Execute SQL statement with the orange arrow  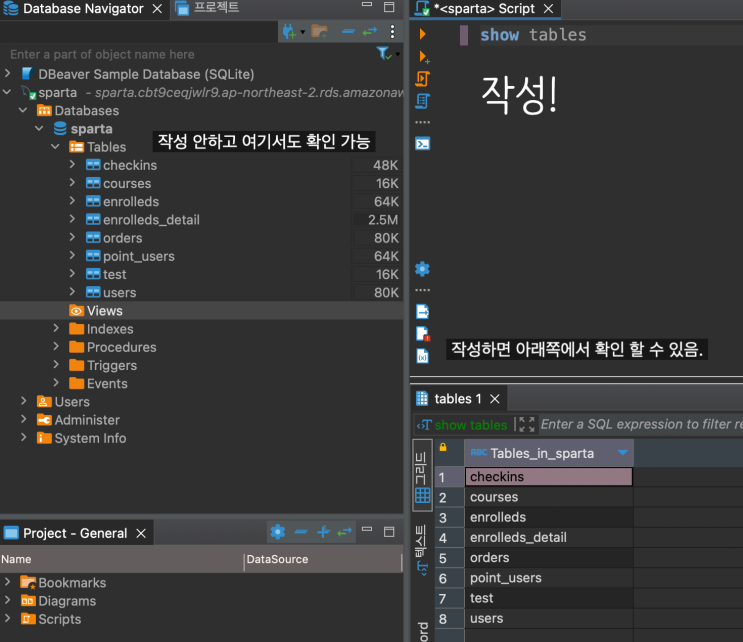coord(422,34)
